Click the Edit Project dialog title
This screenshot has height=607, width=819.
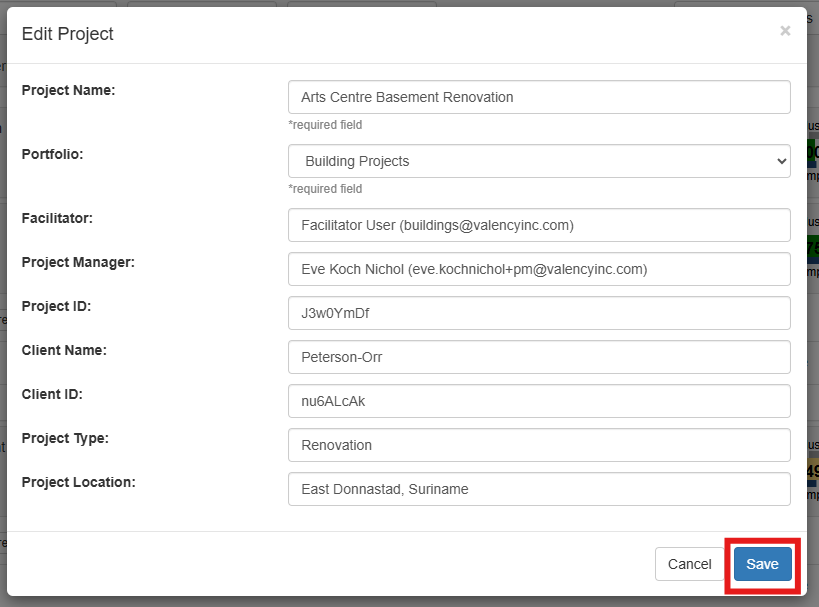tap(66, 33)
